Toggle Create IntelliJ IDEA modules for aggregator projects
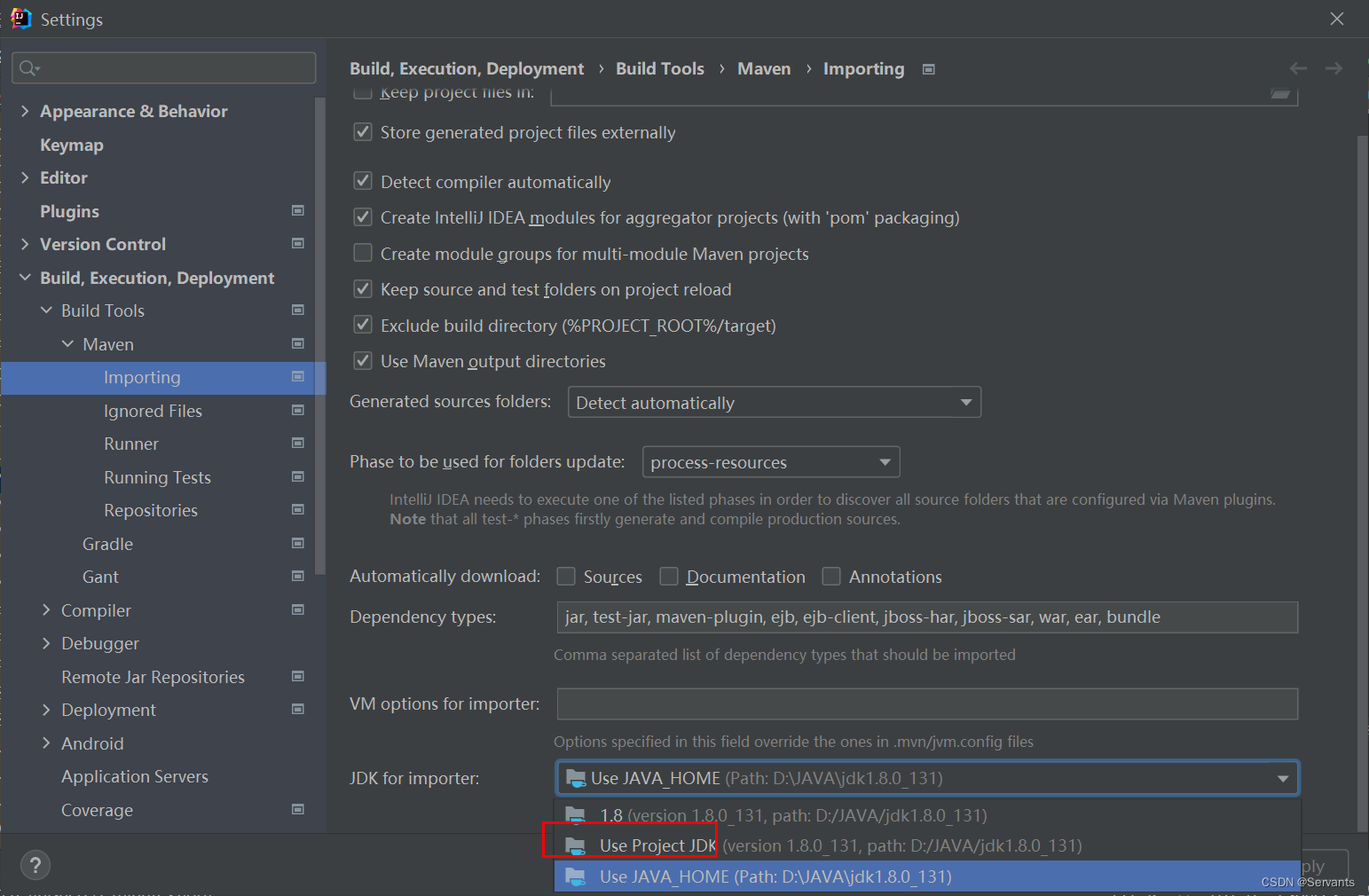The height and width of the screenshot is (896, 1369). tap(363, 217)
